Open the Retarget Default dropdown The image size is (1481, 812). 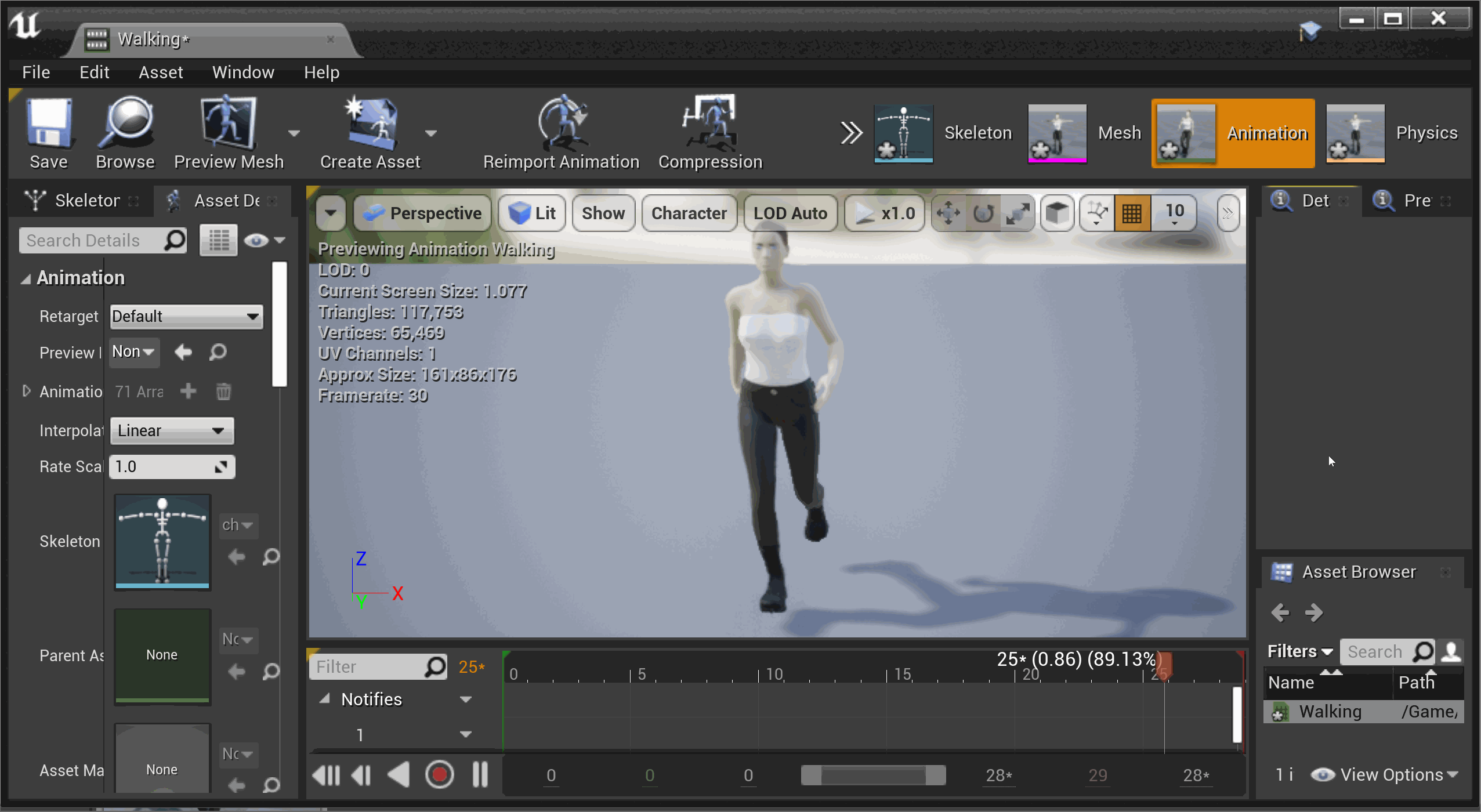coord(186,316)
